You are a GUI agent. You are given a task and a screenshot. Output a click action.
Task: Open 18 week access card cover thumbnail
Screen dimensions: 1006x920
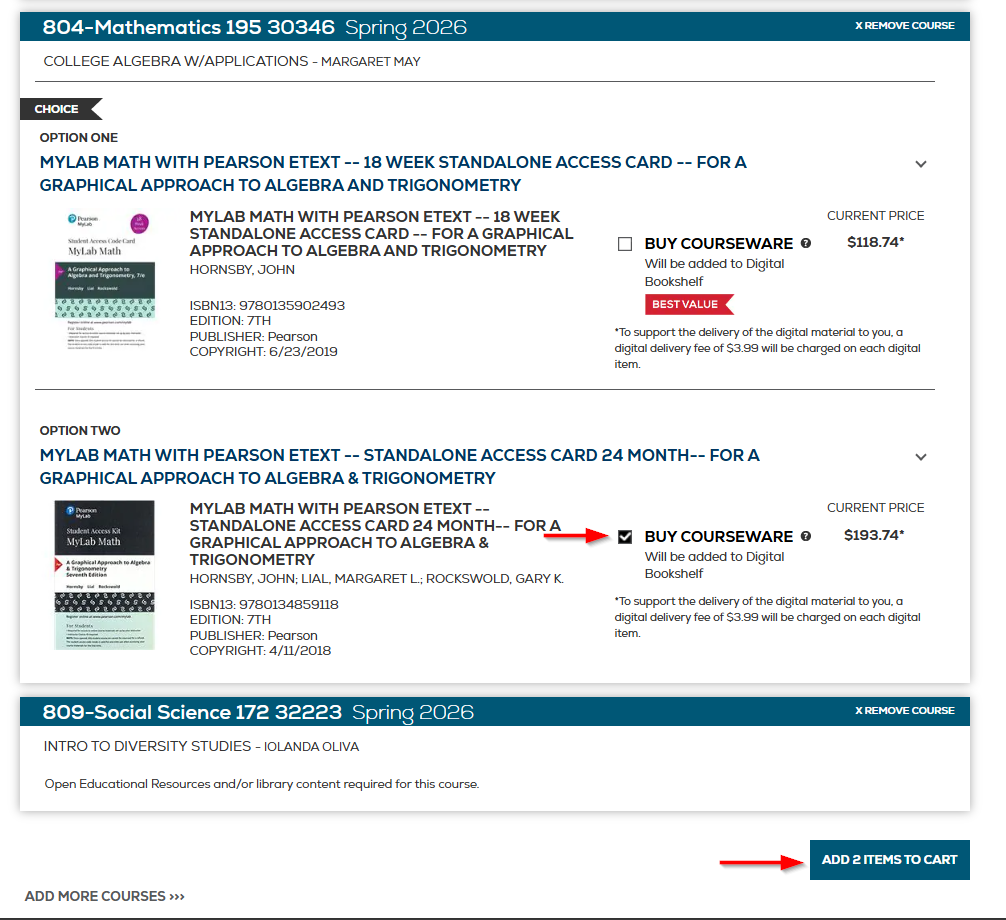(x=105, y=284)
